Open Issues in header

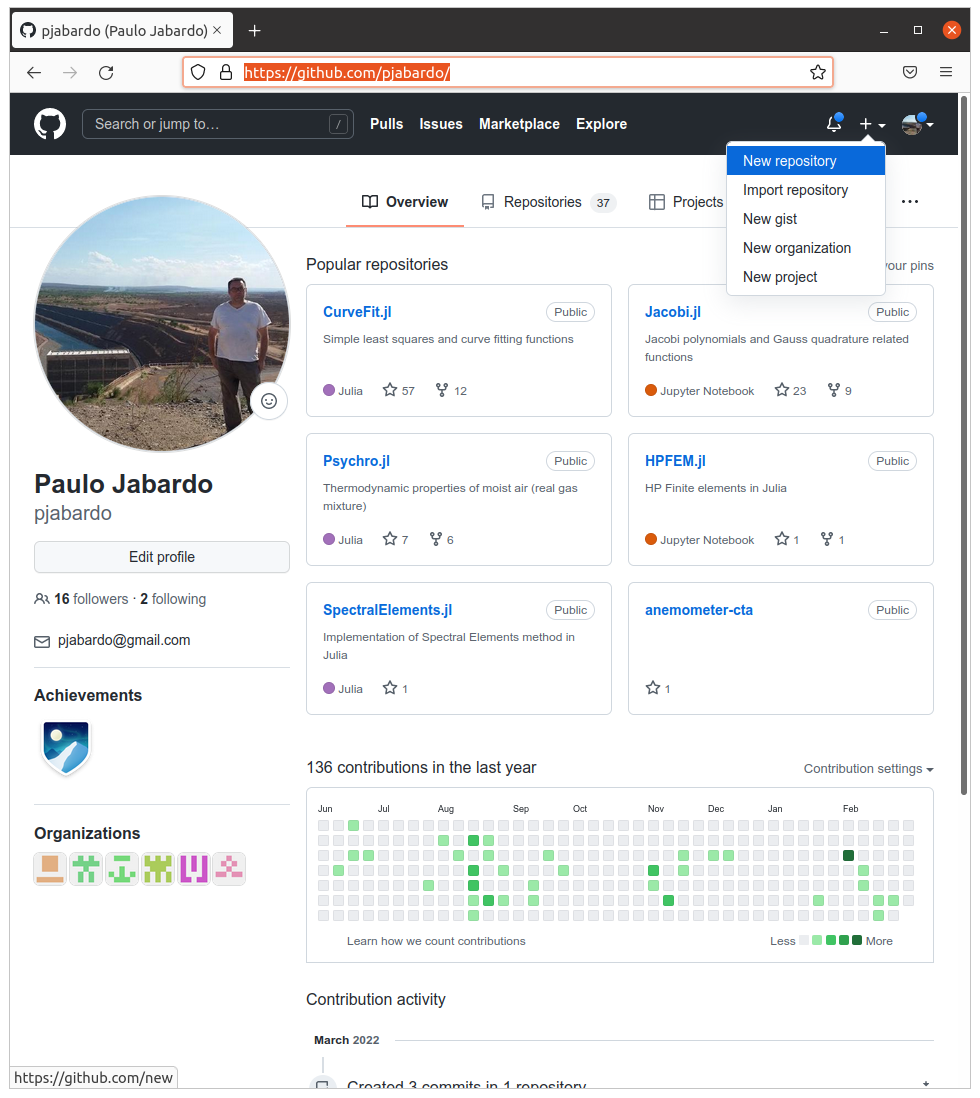click(441, 124)
